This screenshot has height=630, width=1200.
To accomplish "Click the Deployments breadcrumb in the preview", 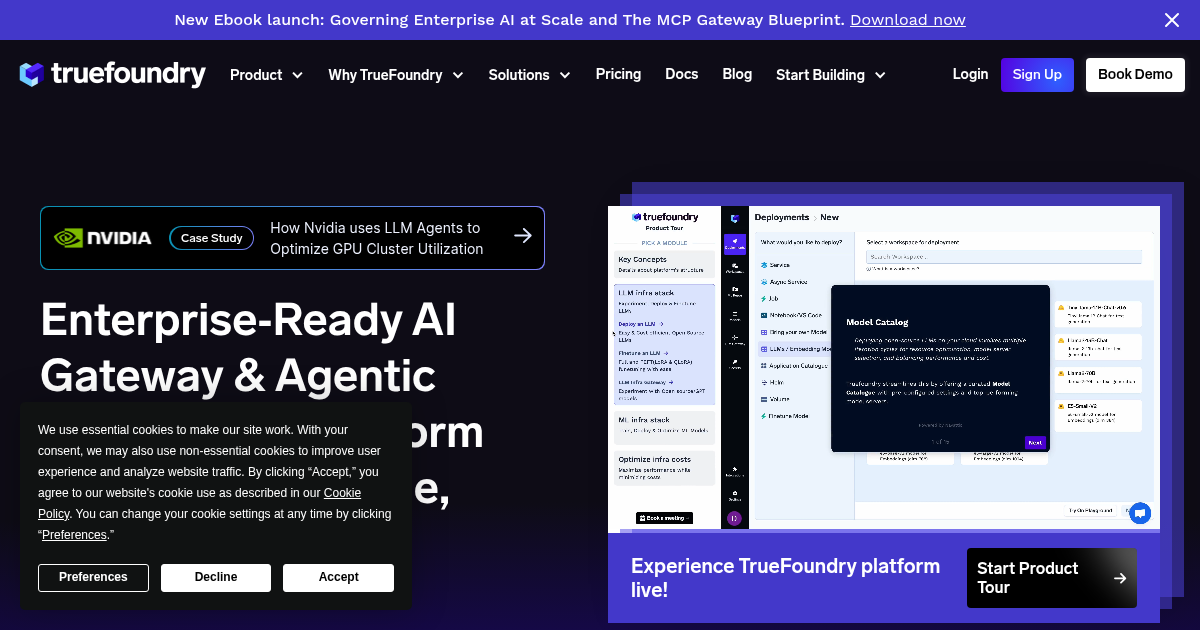I will click(x=782, y=217).
